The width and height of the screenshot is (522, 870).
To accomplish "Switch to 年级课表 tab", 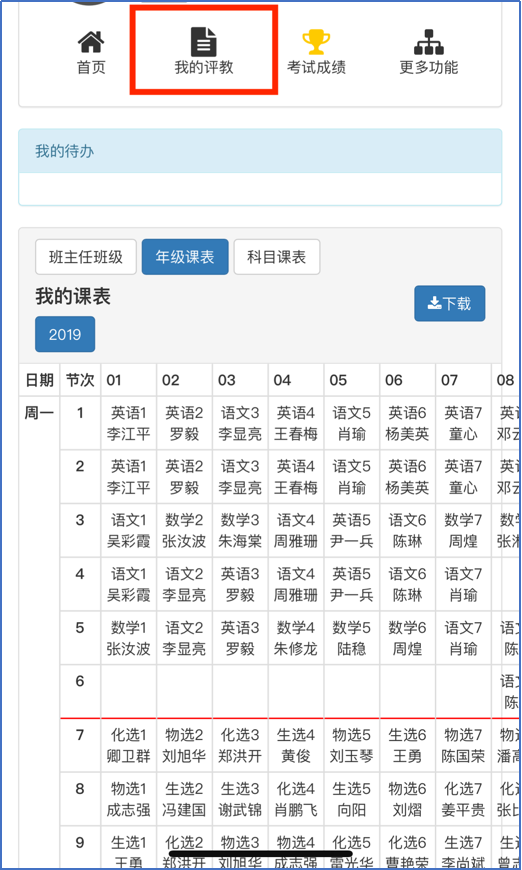I will [x=185, y=257].
